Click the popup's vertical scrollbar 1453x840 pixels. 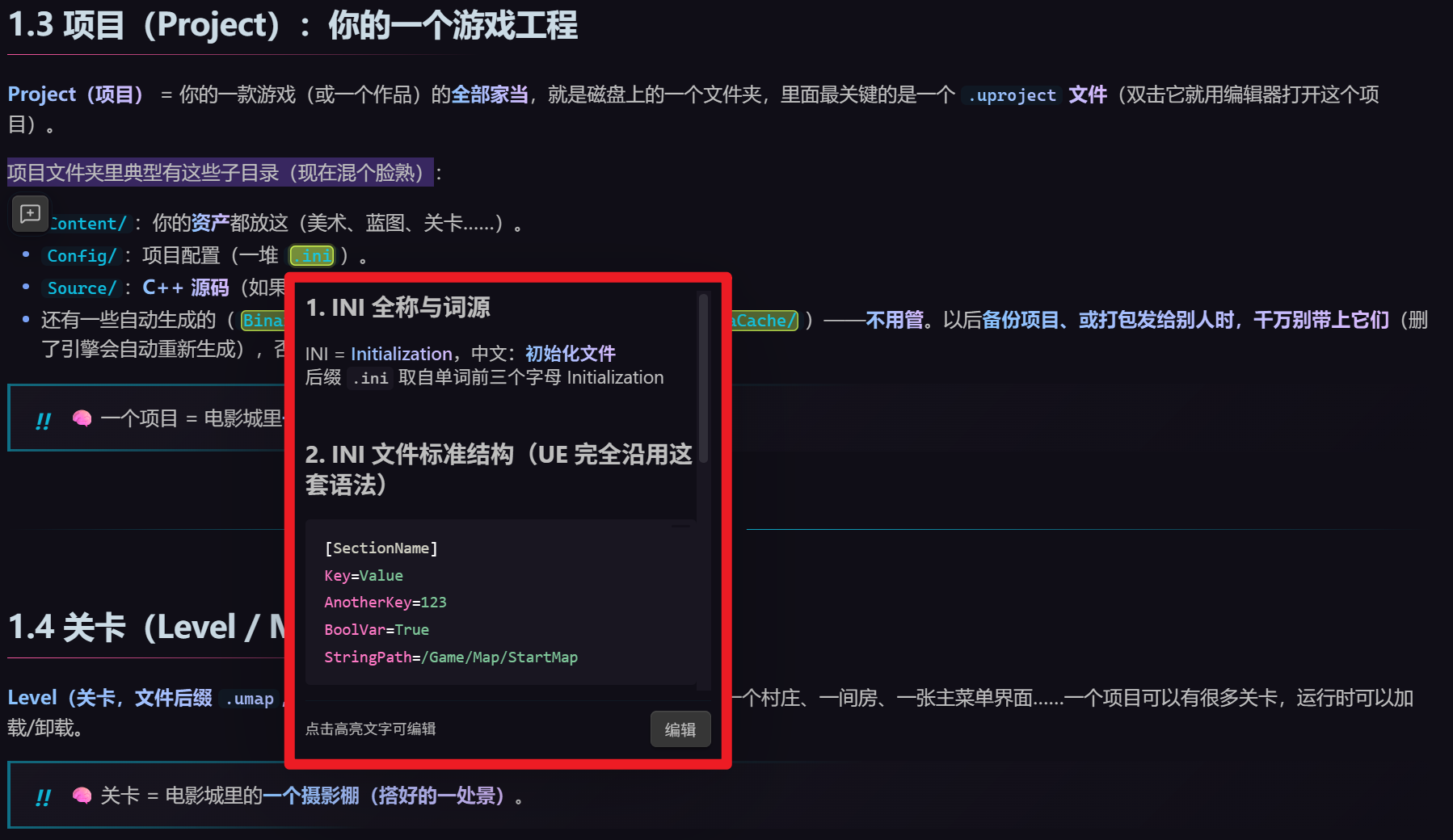(x=703, y=380)
